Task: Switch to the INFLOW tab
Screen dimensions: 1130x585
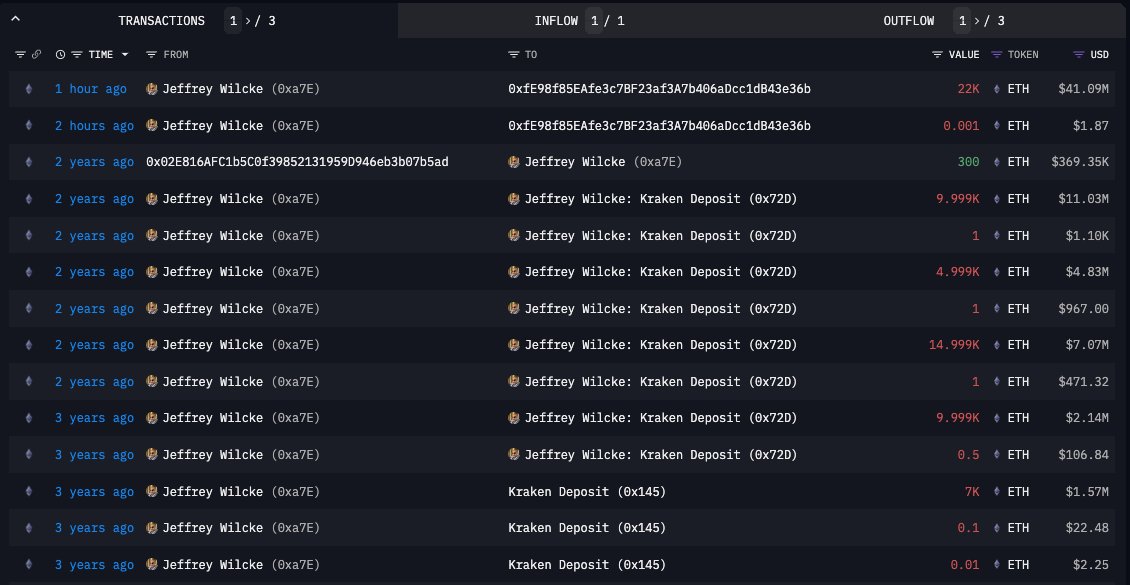Action: tap(556, 20)
